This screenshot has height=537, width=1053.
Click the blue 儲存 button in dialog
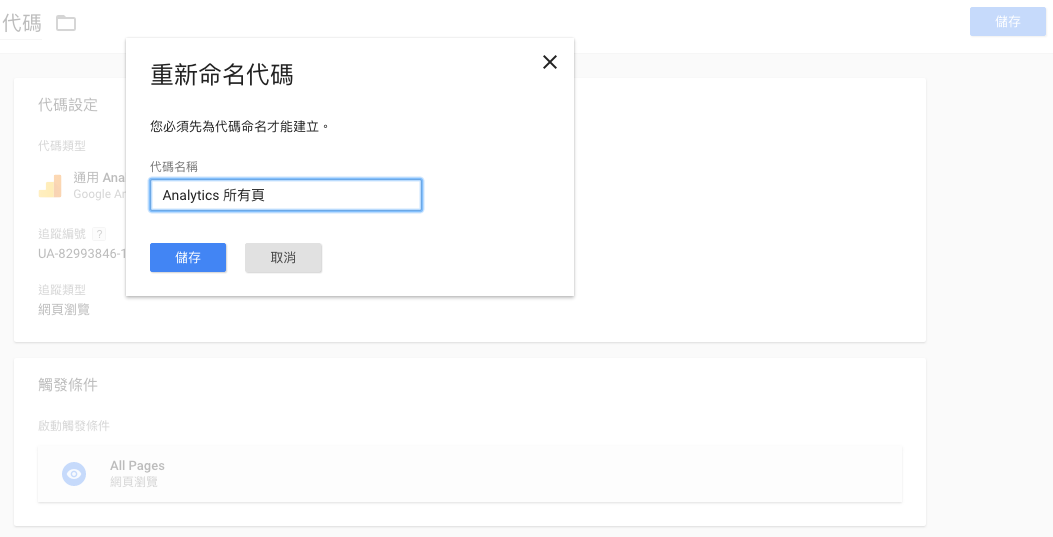(x=188, y=258)
